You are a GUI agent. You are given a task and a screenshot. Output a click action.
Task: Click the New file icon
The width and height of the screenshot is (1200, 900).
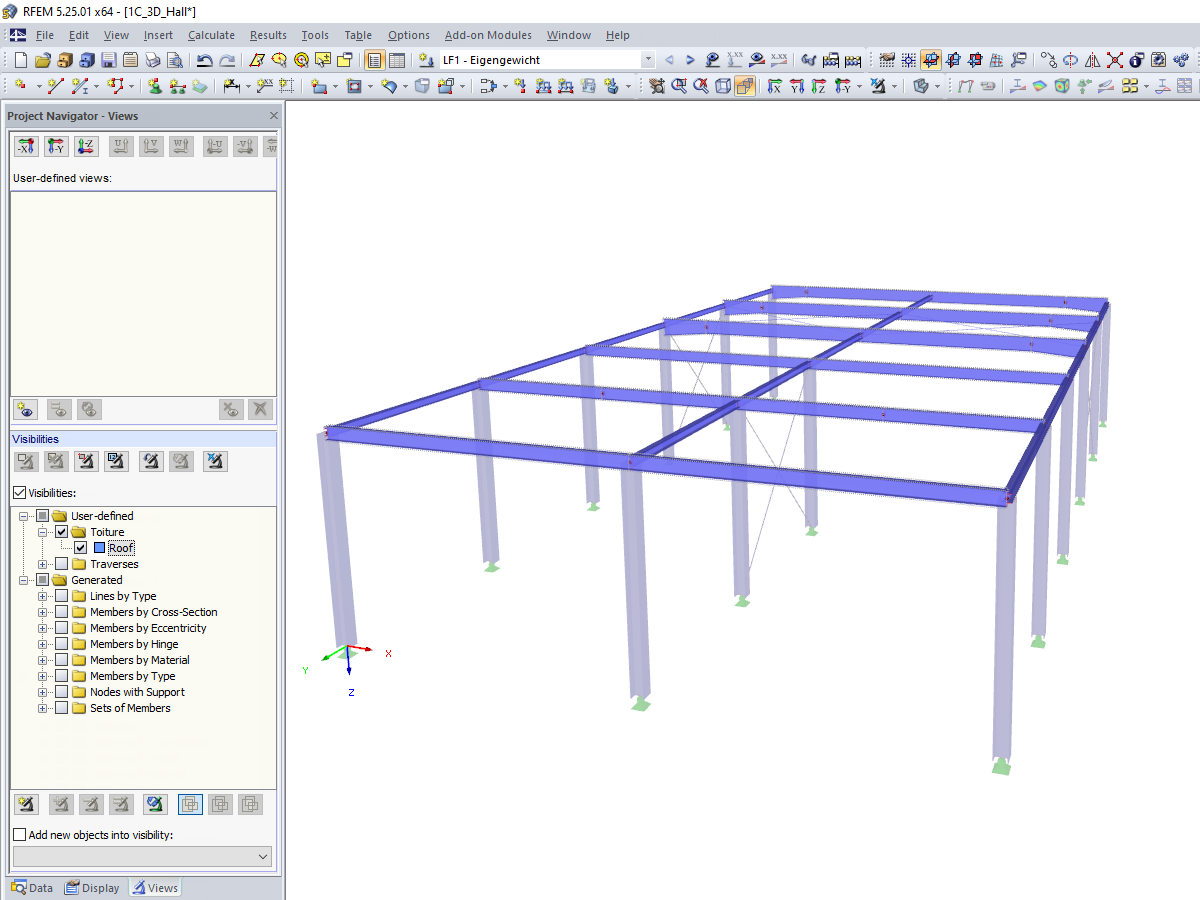tap(21, 60)
